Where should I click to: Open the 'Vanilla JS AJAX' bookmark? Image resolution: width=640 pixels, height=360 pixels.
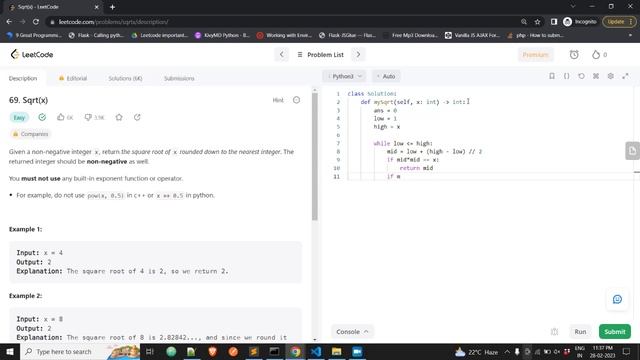pyautogui.click(x=472, y=36)
